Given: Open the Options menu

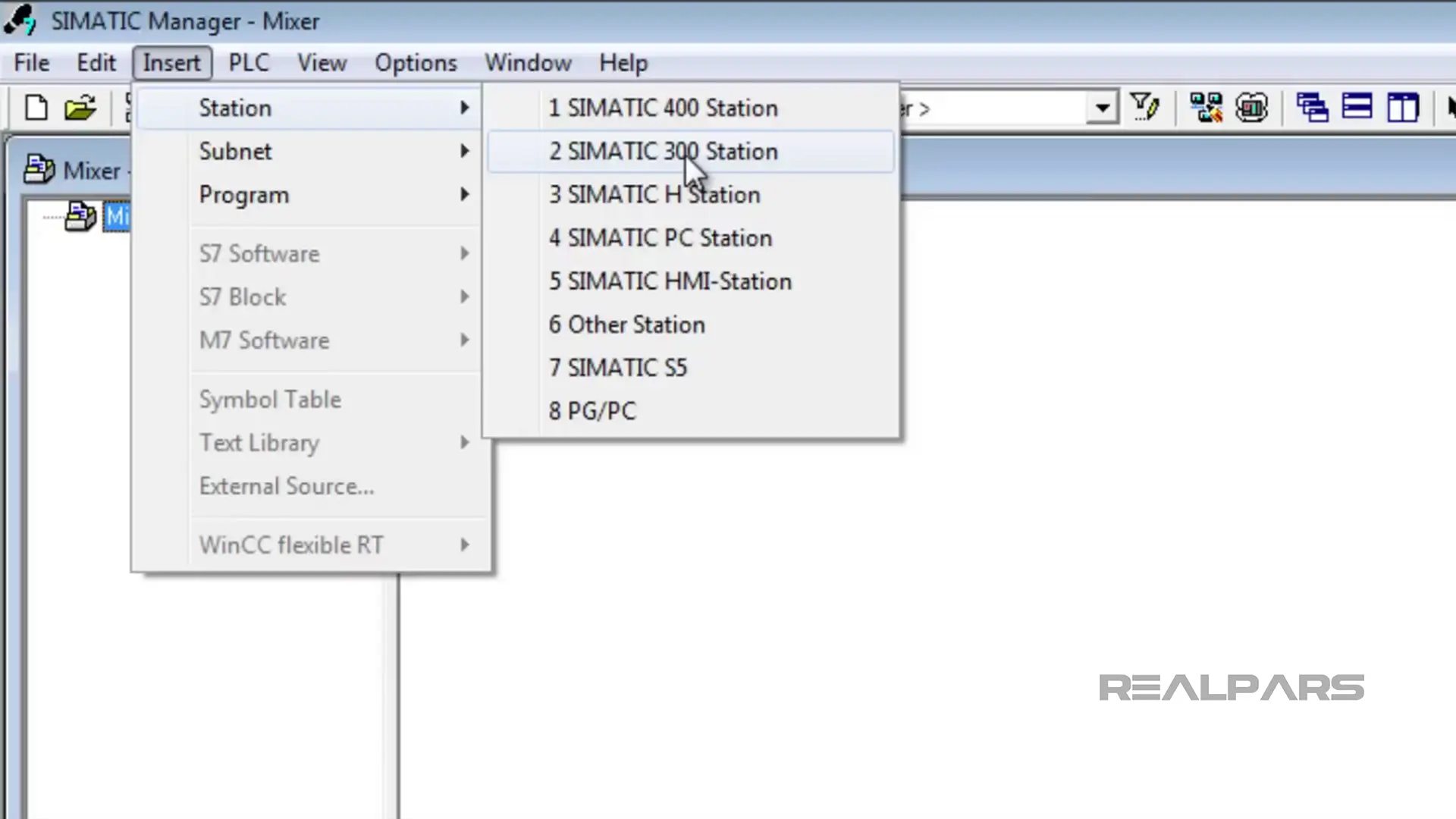Looking at the screenshot, I should (x=416, y=62).
